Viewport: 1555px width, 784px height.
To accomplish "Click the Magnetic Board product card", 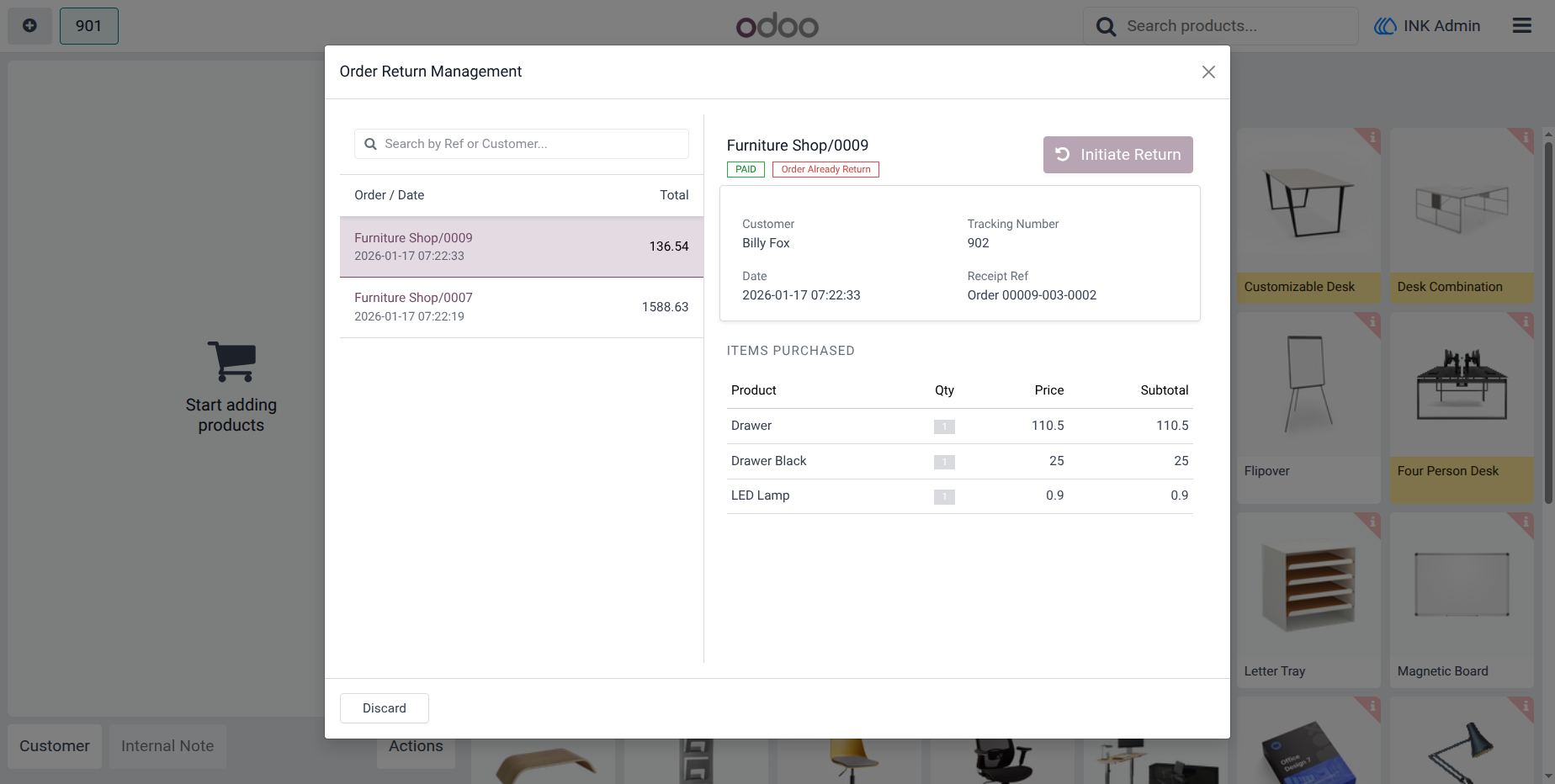I will 1462,601.
